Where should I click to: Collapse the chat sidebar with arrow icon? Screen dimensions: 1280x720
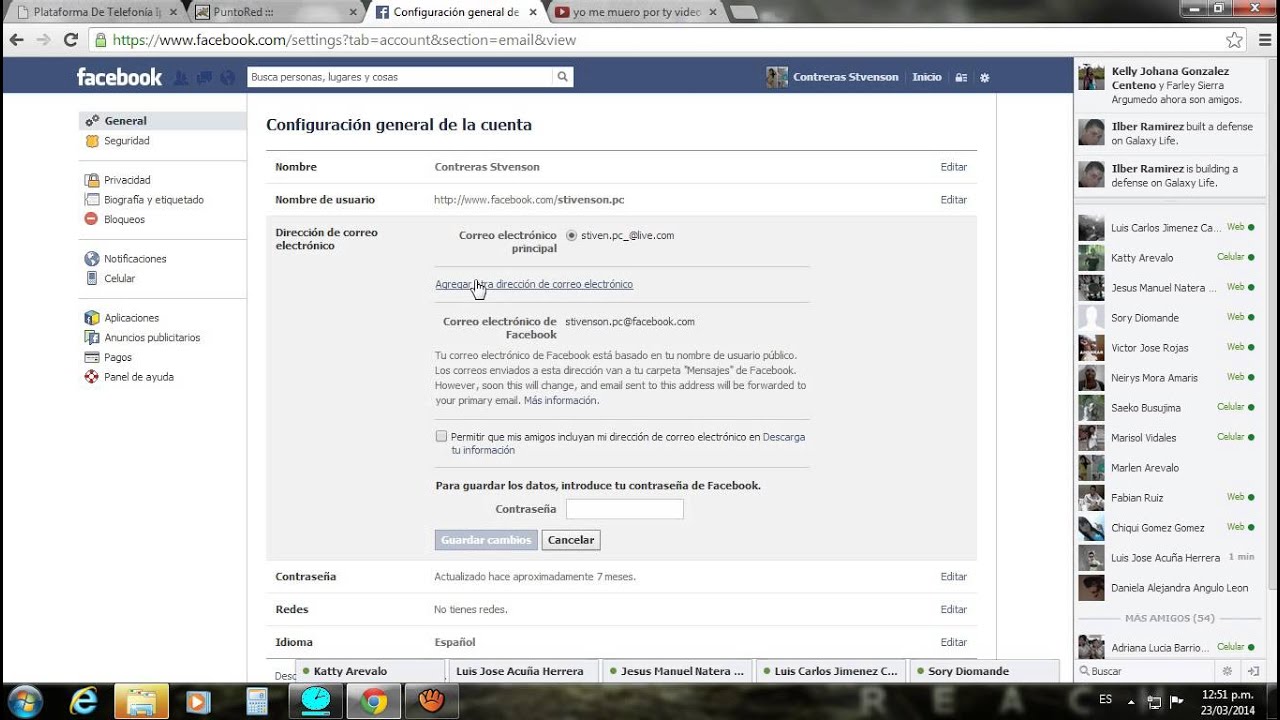(1251, 671)
